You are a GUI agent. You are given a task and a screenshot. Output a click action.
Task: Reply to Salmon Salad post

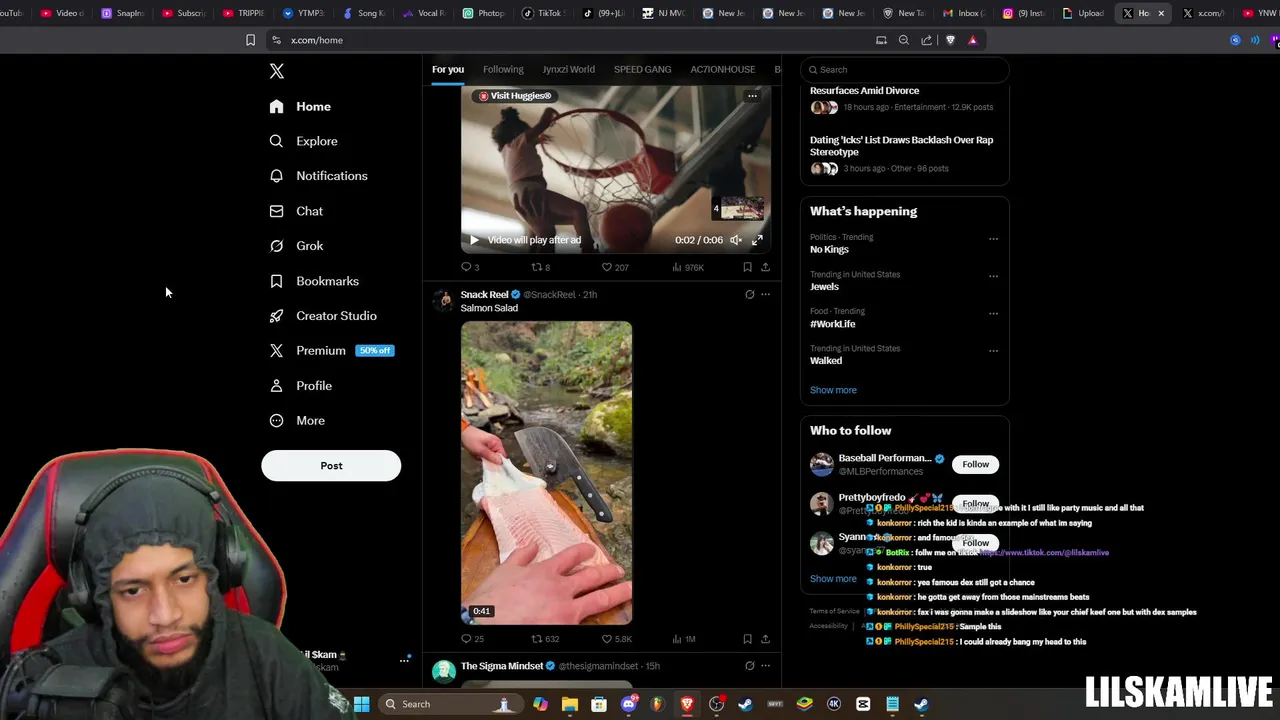472,639
